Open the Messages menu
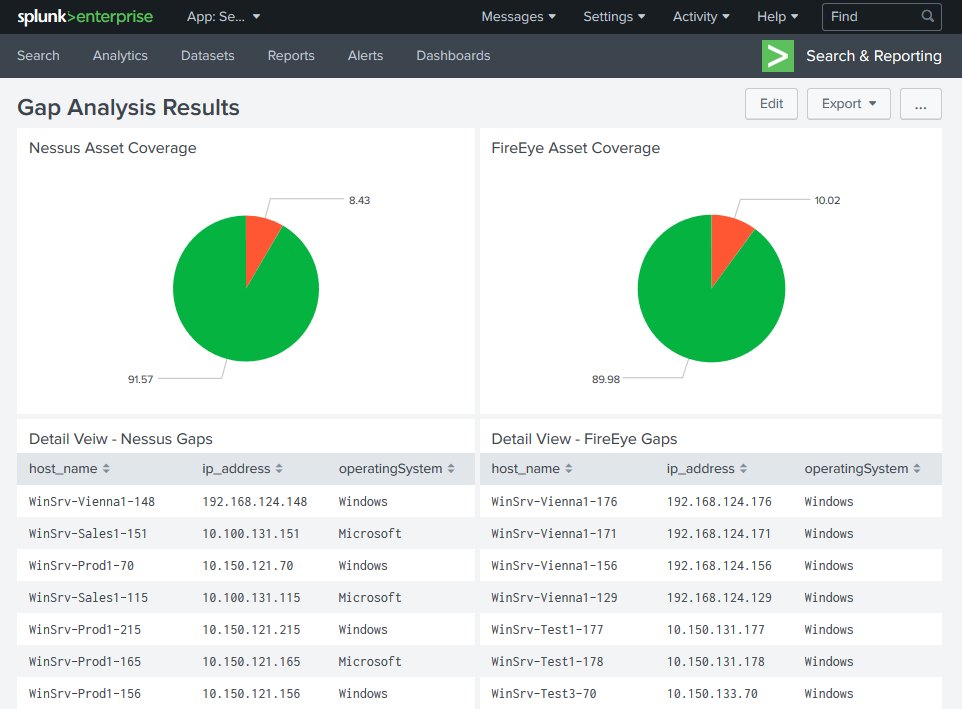This screenshot has width=962, height=709. [x=518, y=17]
